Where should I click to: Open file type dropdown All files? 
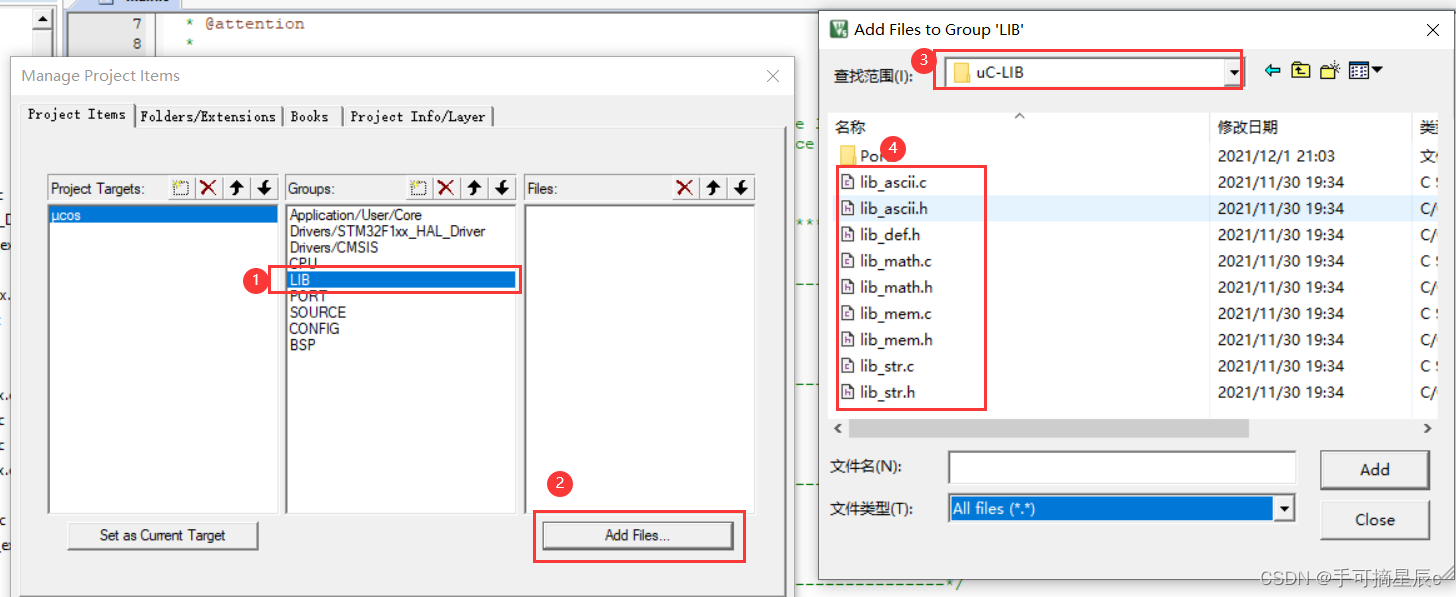click(1285, 509)
